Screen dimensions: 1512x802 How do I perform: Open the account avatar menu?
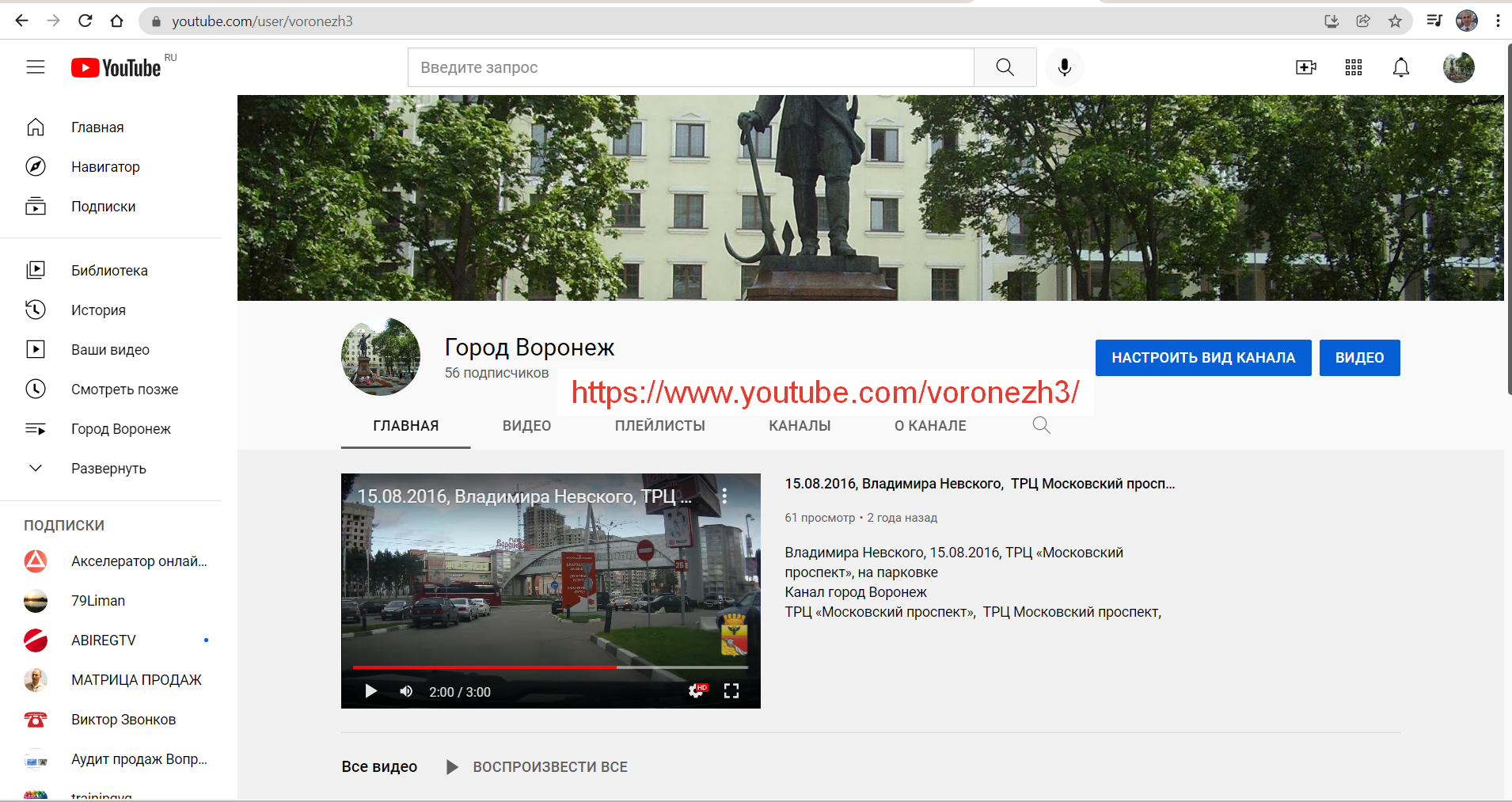tap(1459, 67)
